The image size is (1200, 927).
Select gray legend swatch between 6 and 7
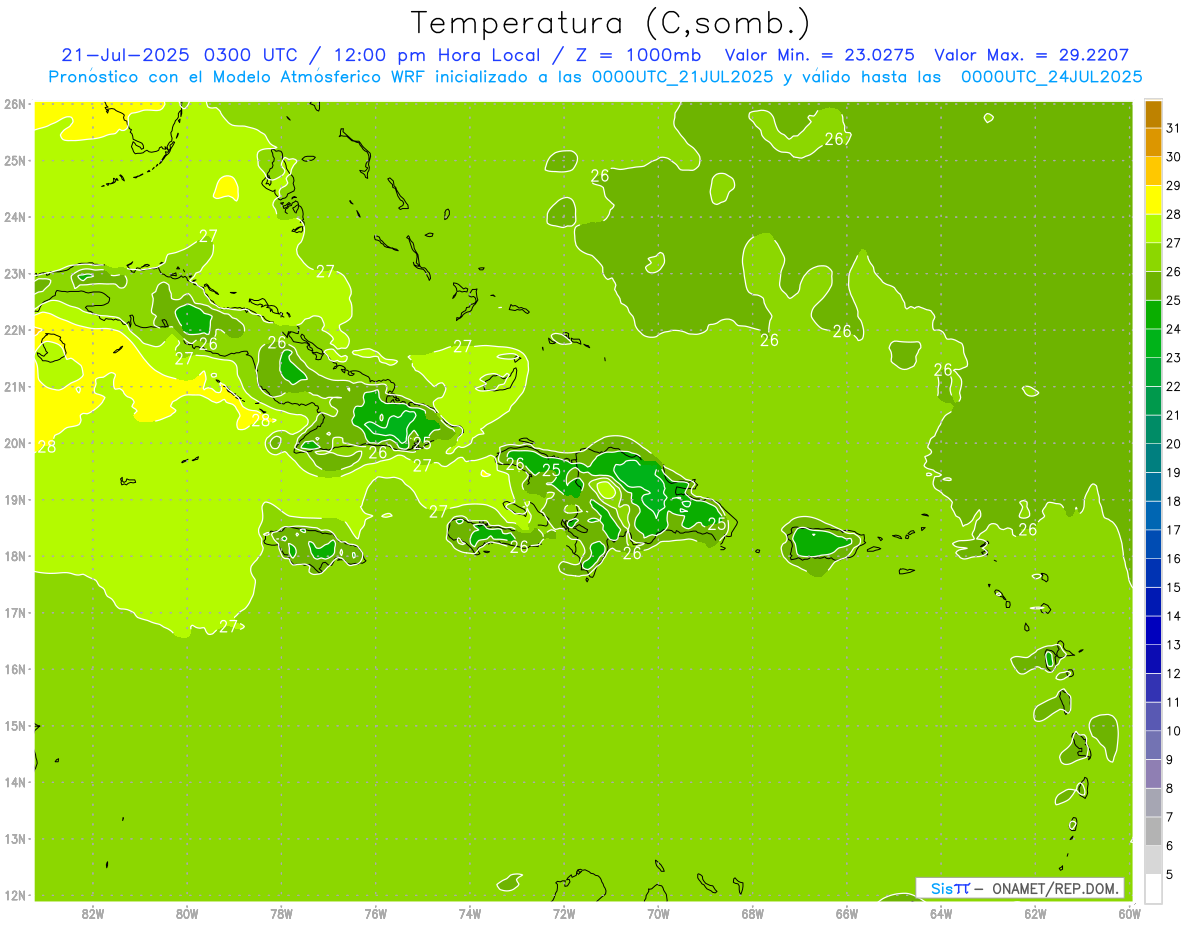(1153, 831)
